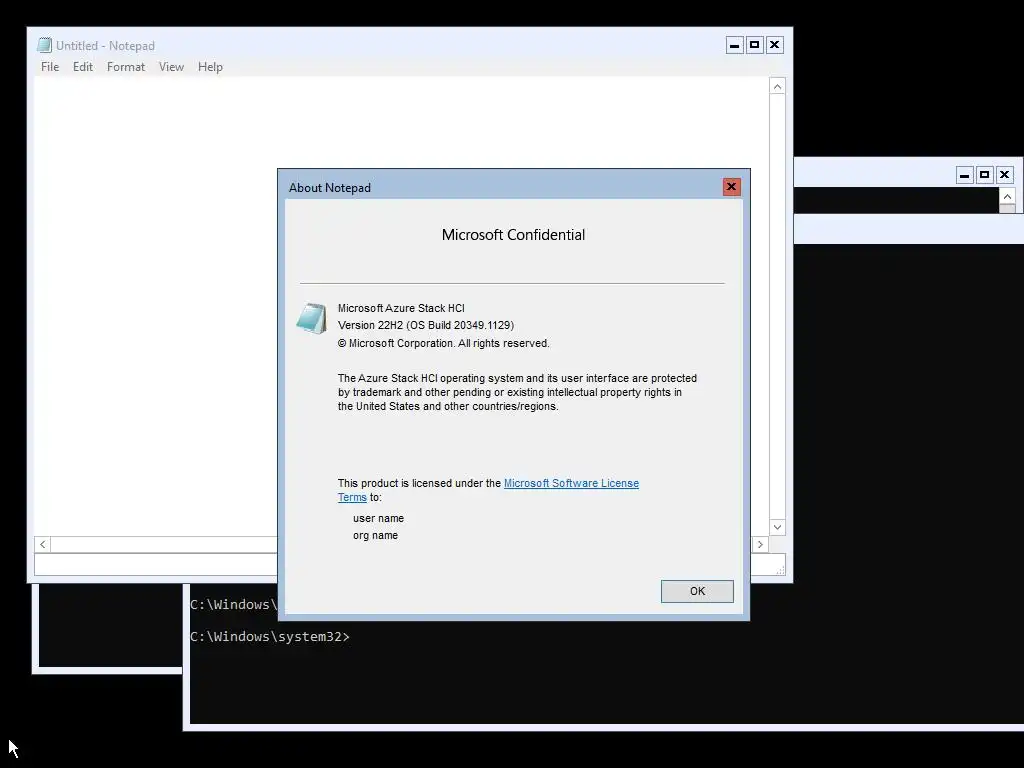Click the Notepad window resize grip

click(779, 569)
